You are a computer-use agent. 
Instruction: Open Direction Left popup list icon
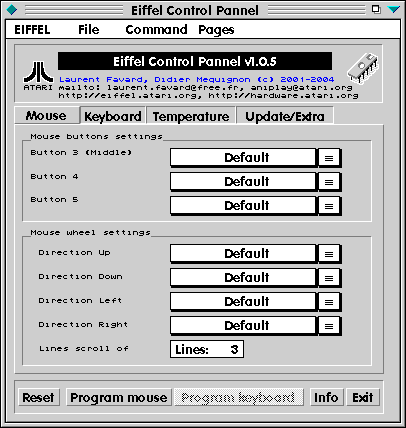point(329,302)
